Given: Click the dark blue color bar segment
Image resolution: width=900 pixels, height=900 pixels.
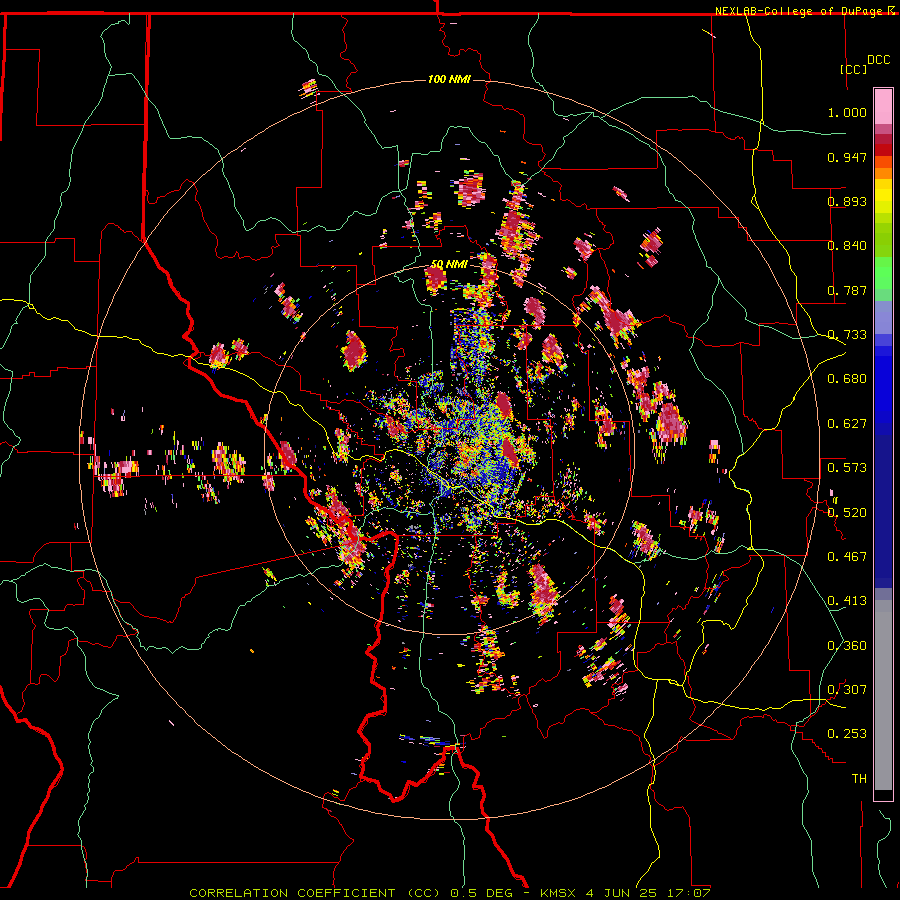Looking at the screenshot, I should [x=883, y=511].
